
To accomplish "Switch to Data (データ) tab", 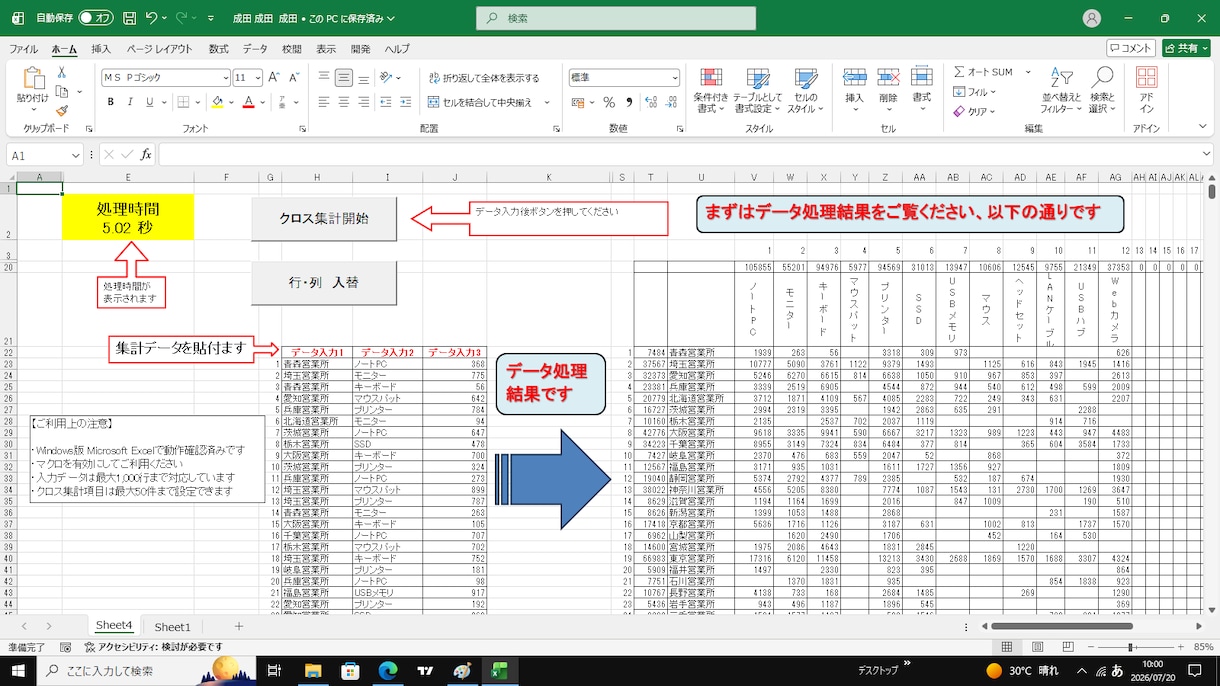I will click(x=255, y=48).
